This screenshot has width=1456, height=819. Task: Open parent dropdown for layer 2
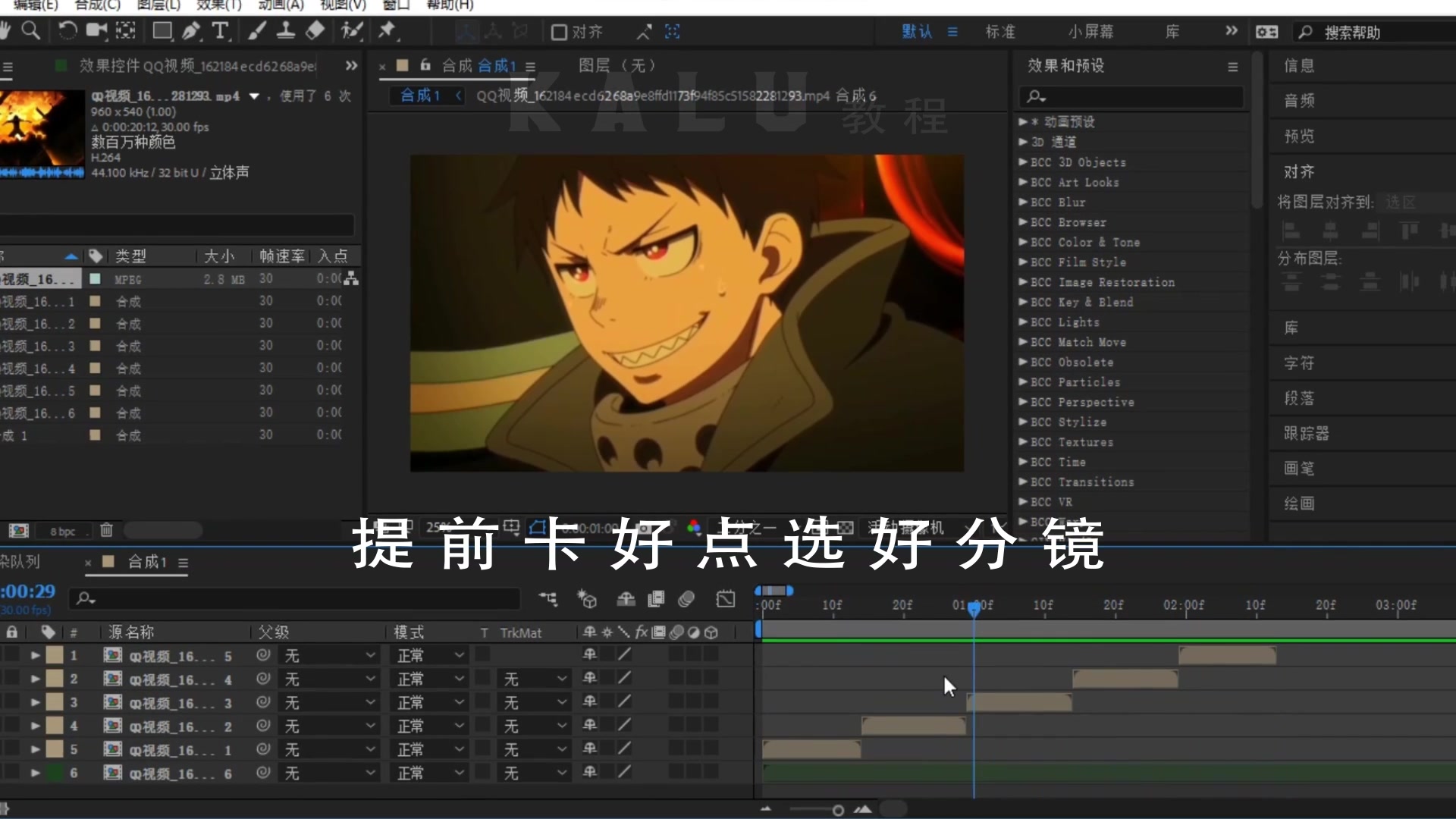coord(328,679)
